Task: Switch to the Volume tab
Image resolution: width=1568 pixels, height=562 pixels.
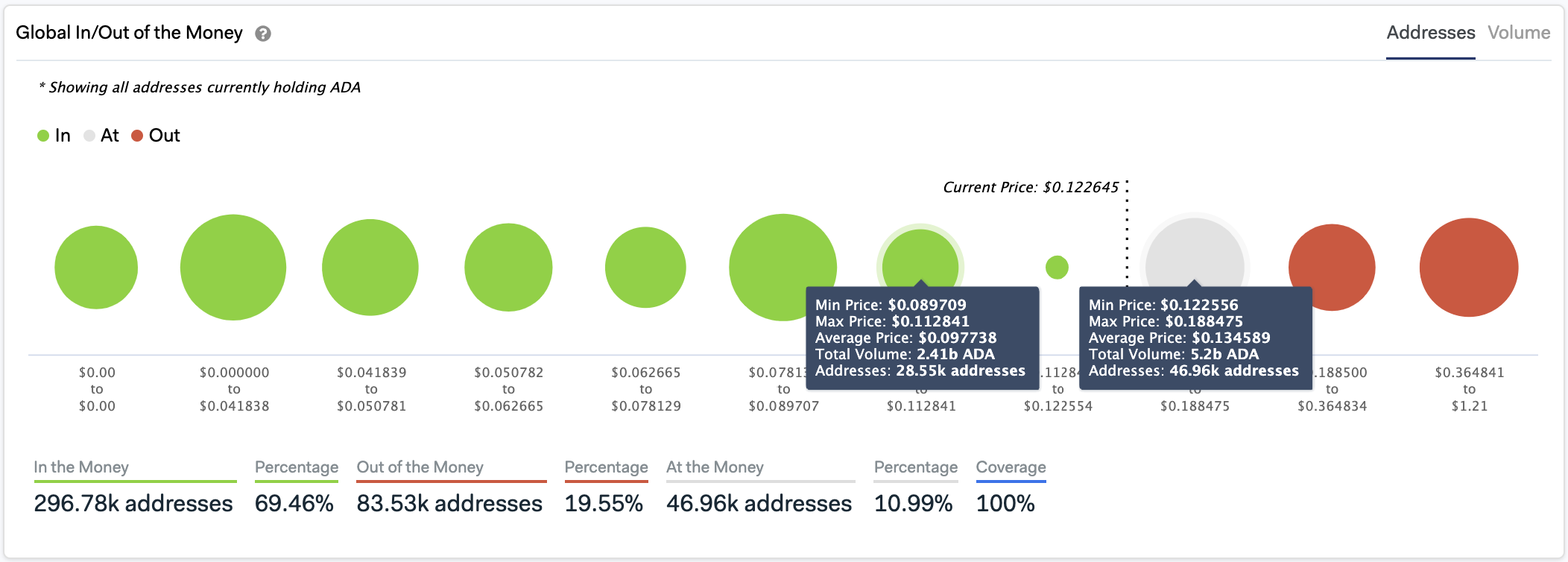Action: (x=1519, y=33)
